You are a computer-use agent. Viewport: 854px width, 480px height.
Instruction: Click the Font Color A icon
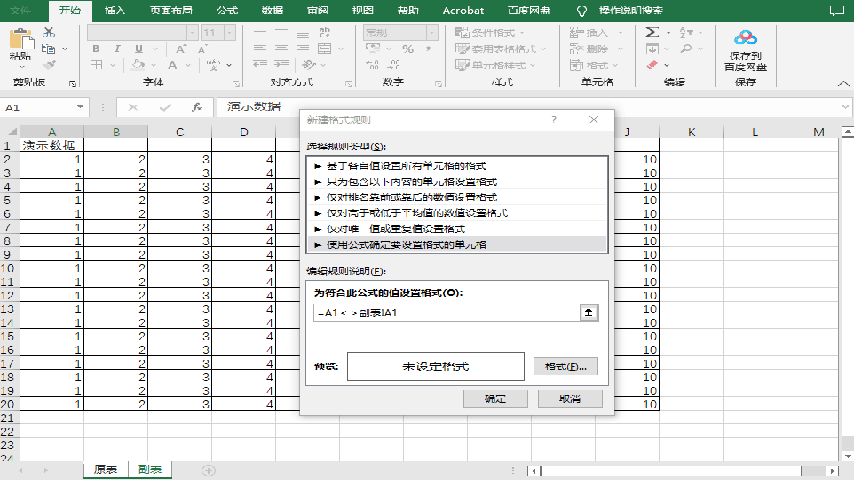[173, 65]
